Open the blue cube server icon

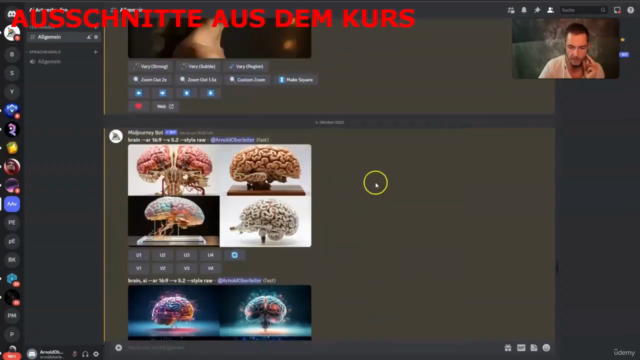(12, 278)
